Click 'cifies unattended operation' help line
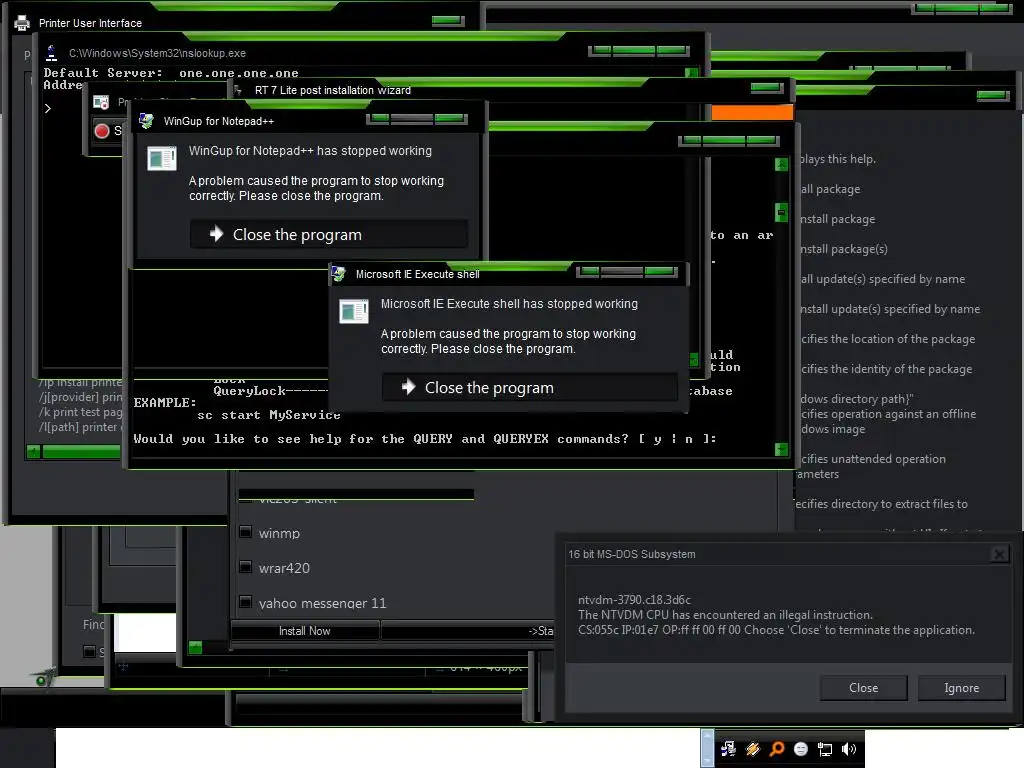Screen dimensions: 1024x768 pyautogui.click(x=873, y=459)
